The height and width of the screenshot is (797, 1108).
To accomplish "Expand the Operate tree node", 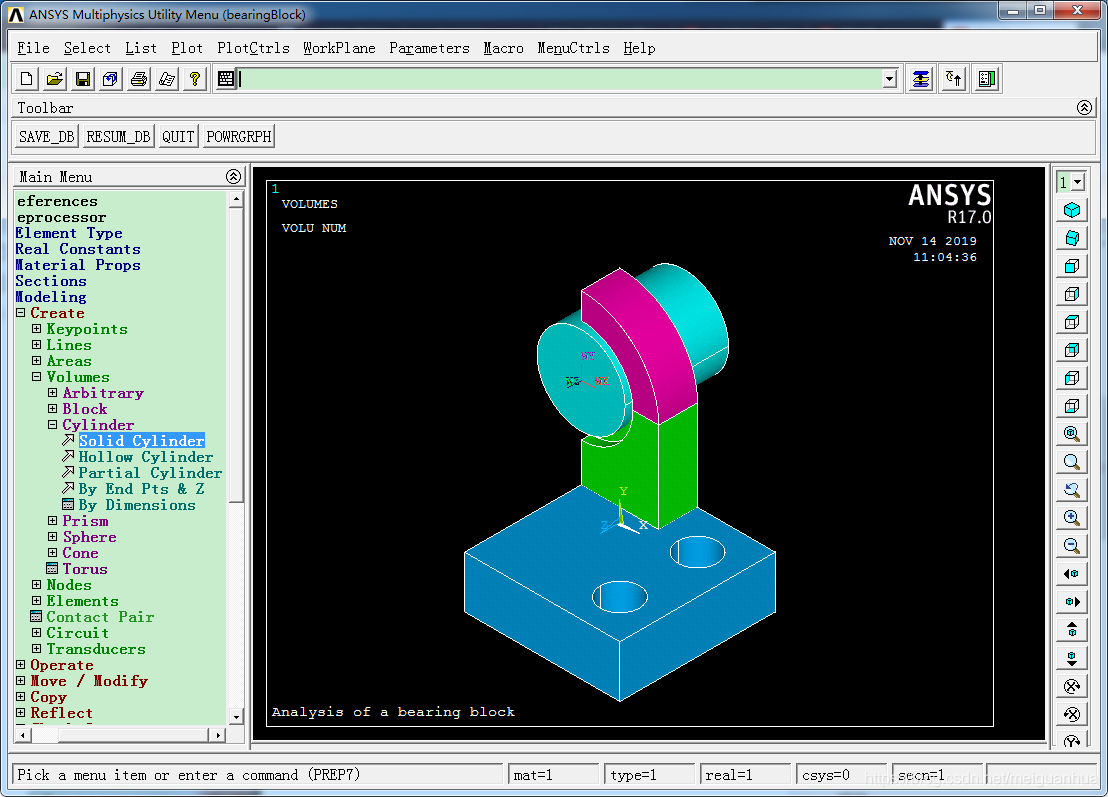I will click(x=20, y=665).
